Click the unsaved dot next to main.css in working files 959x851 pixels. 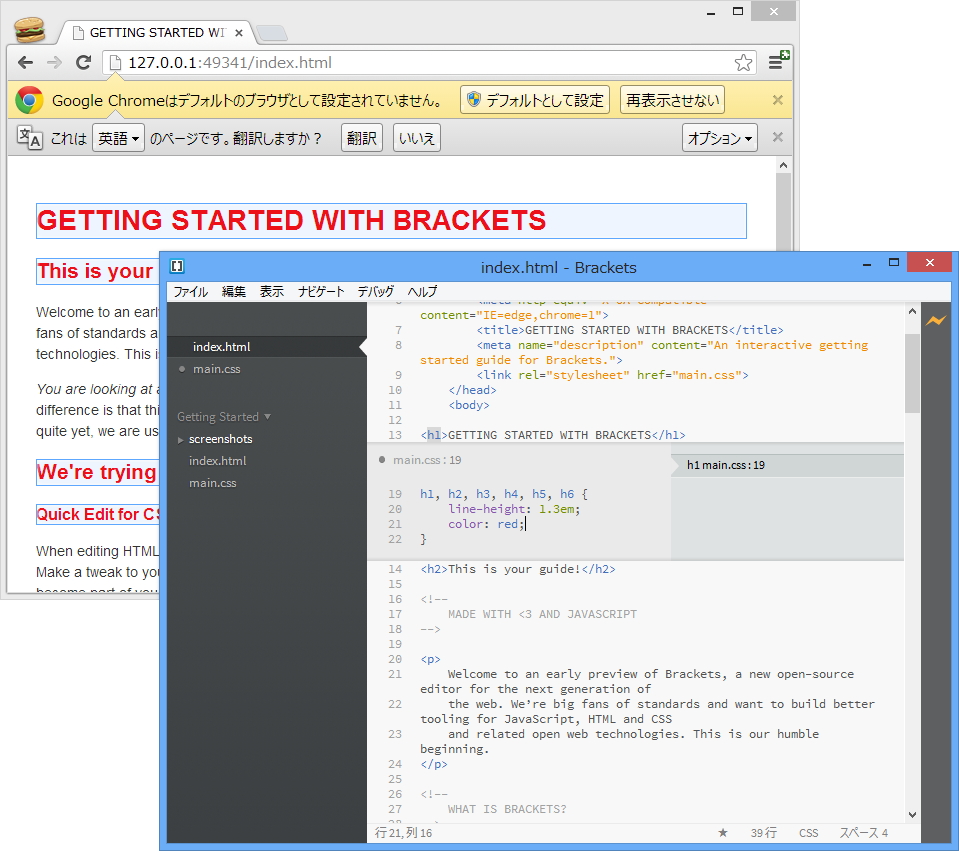coord(182,369)
